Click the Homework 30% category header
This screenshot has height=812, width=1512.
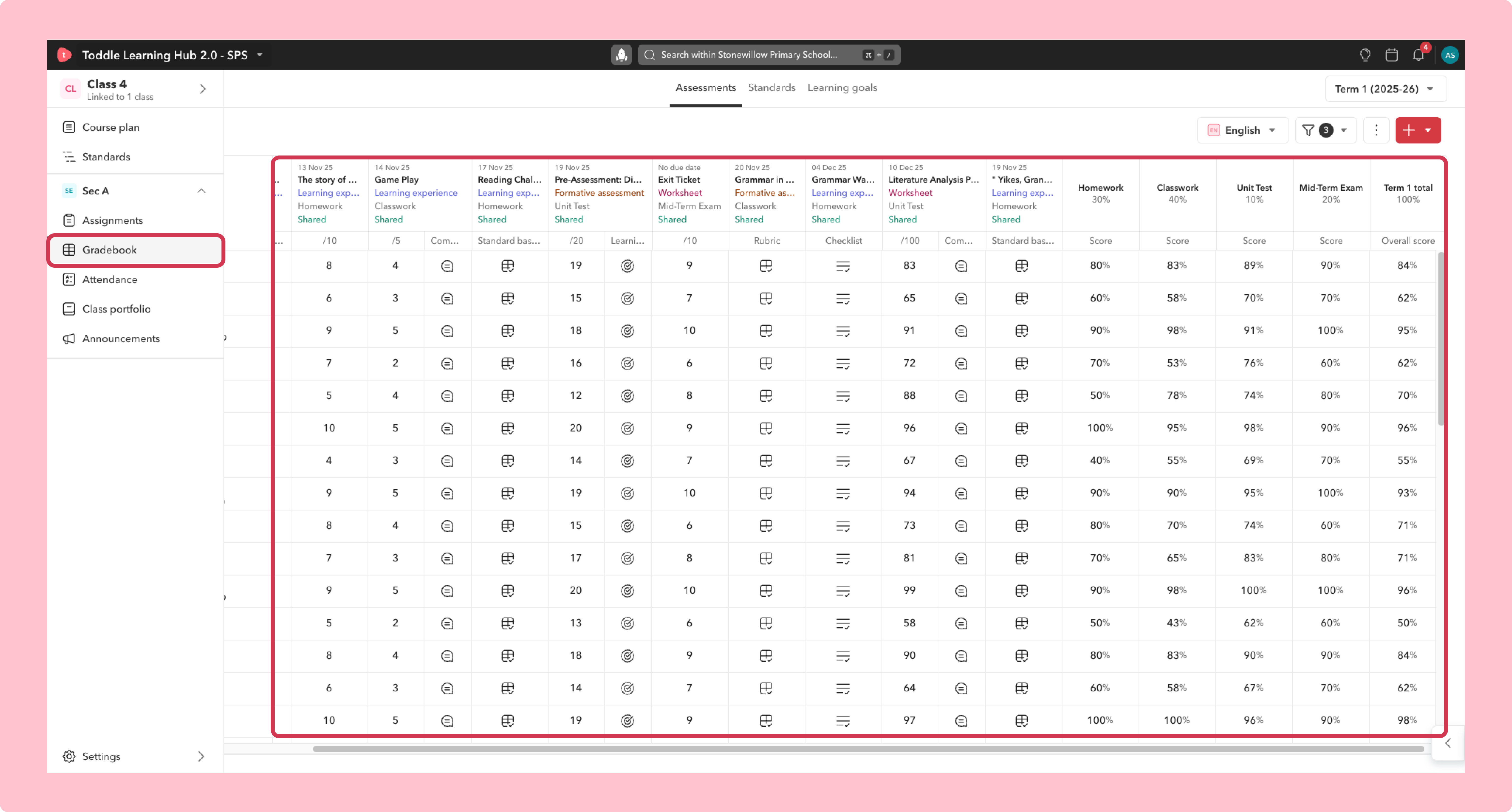coord(1101,194)
